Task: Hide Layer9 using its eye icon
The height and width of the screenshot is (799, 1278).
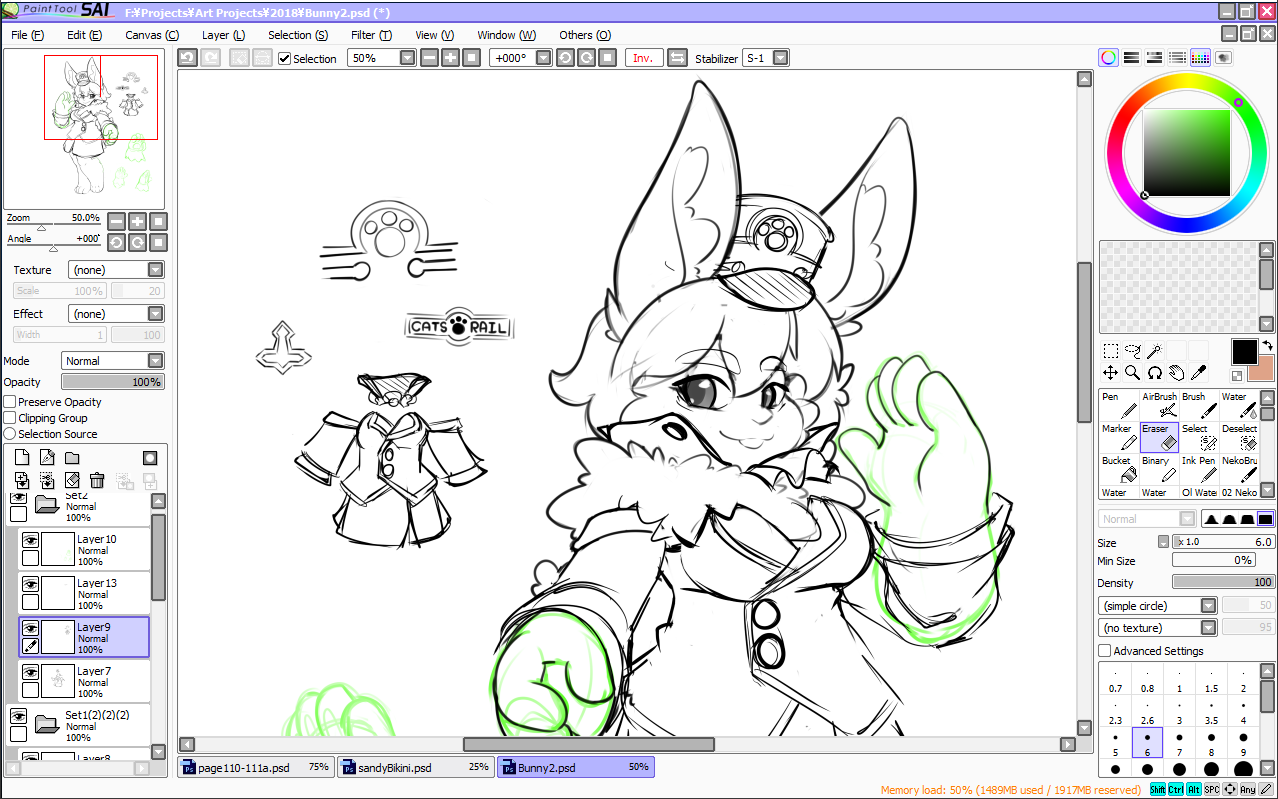Action: [31, 628]
